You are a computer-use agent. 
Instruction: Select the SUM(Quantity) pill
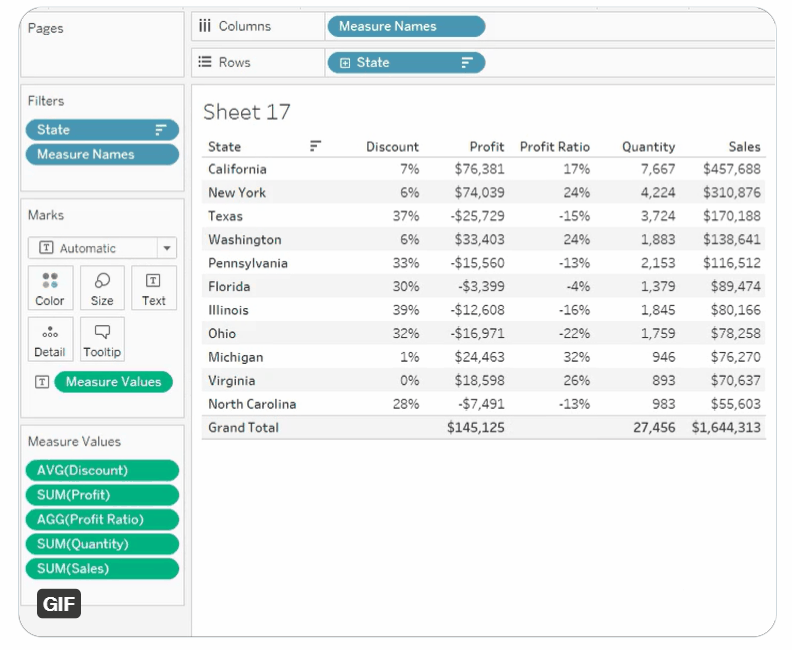(102, 544)
